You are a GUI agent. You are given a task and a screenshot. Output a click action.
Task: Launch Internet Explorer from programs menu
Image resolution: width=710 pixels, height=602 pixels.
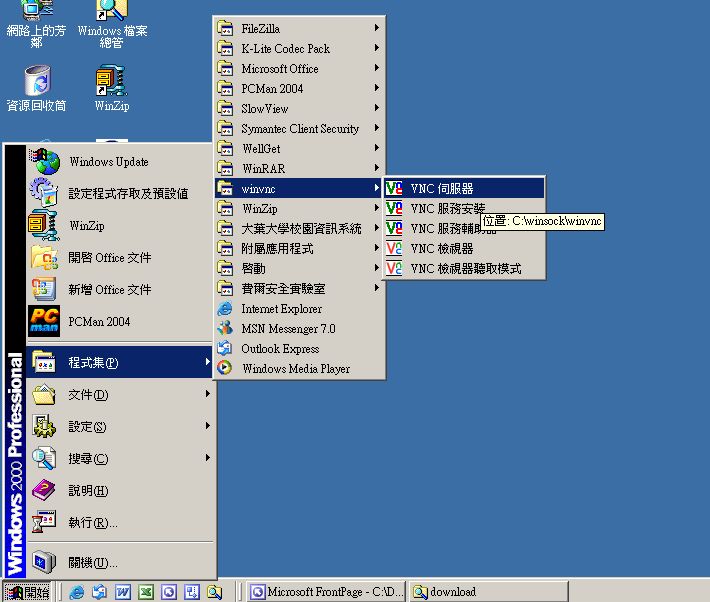[299, 308]
